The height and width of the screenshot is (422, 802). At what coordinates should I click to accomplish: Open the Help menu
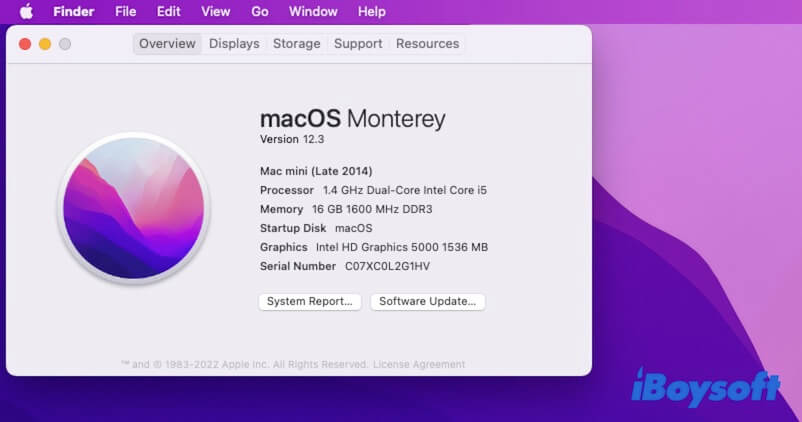point(372,11)
